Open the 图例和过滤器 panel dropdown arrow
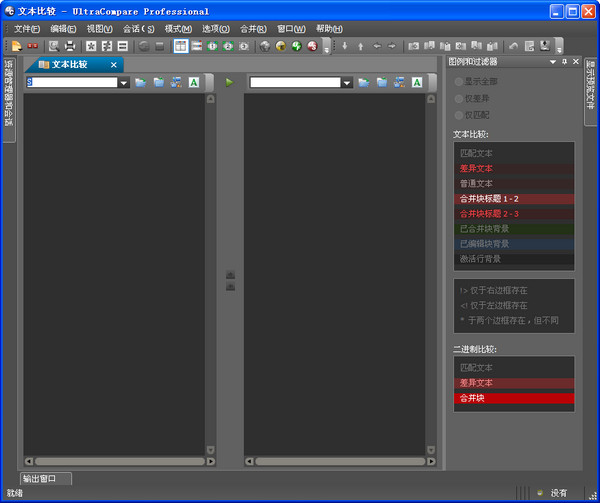 point(552,62)
